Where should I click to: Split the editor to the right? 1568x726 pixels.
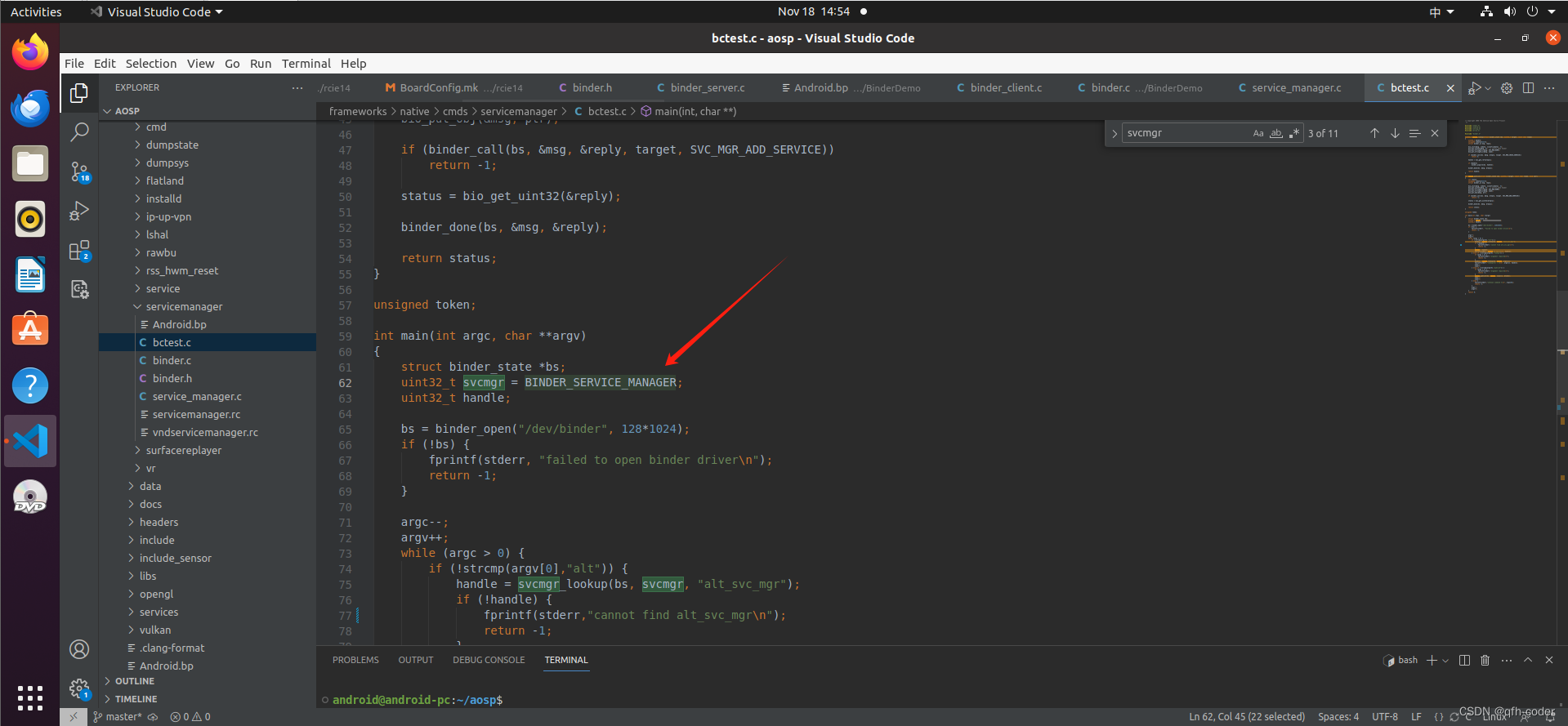click(x=1528, y=88)
